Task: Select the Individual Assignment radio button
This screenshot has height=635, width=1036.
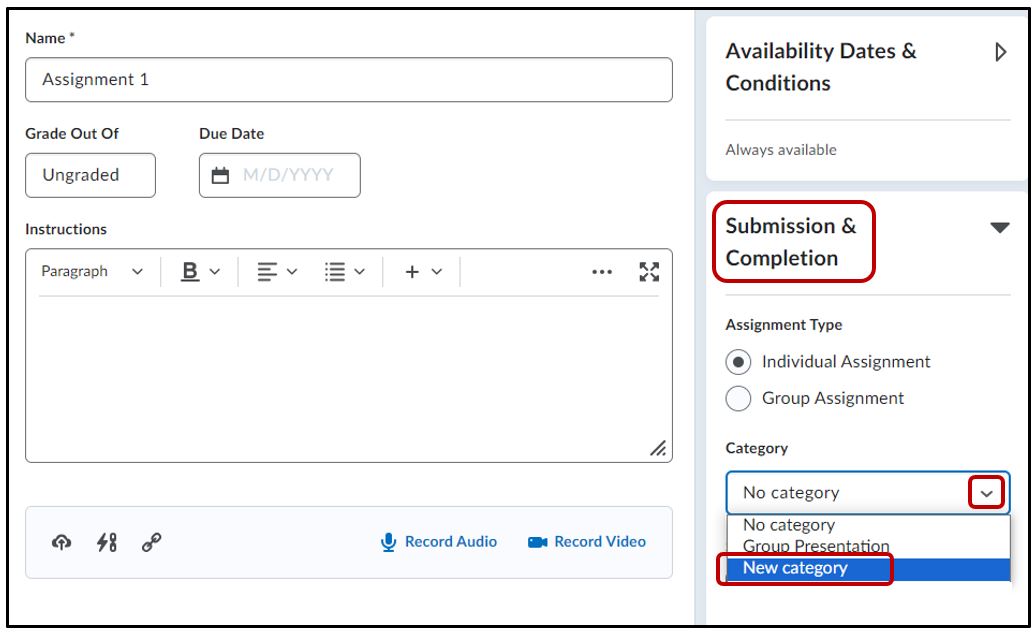Action: tap(739, 362)
